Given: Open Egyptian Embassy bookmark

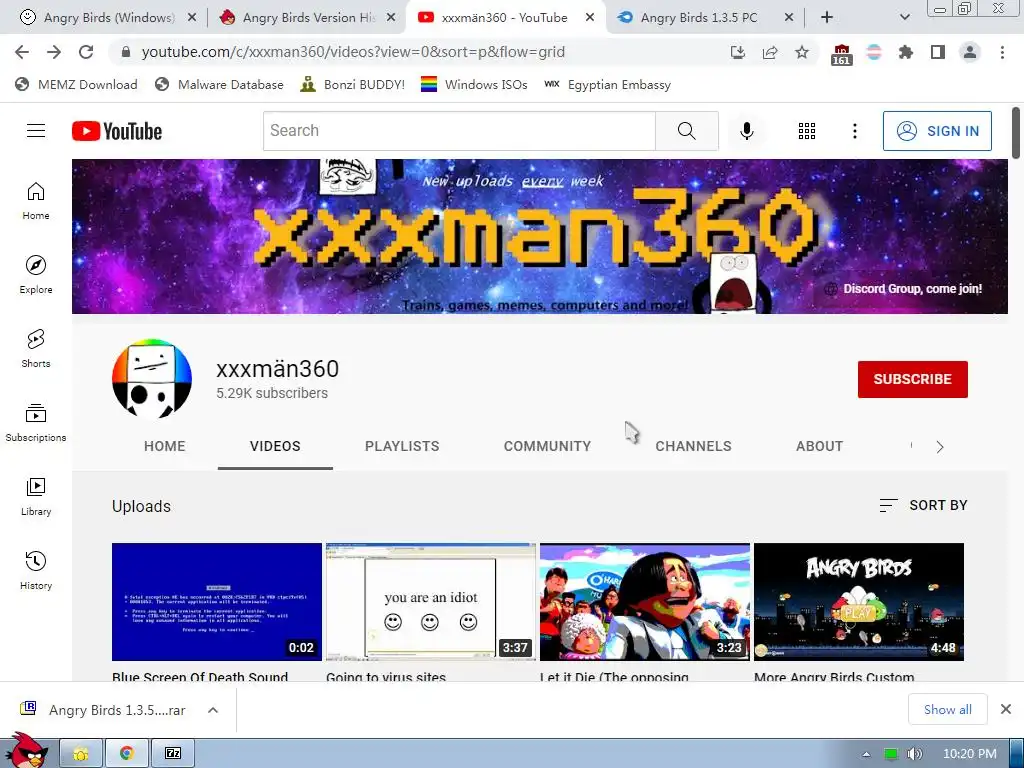Looking at the screenshot, I should [607, 84].
